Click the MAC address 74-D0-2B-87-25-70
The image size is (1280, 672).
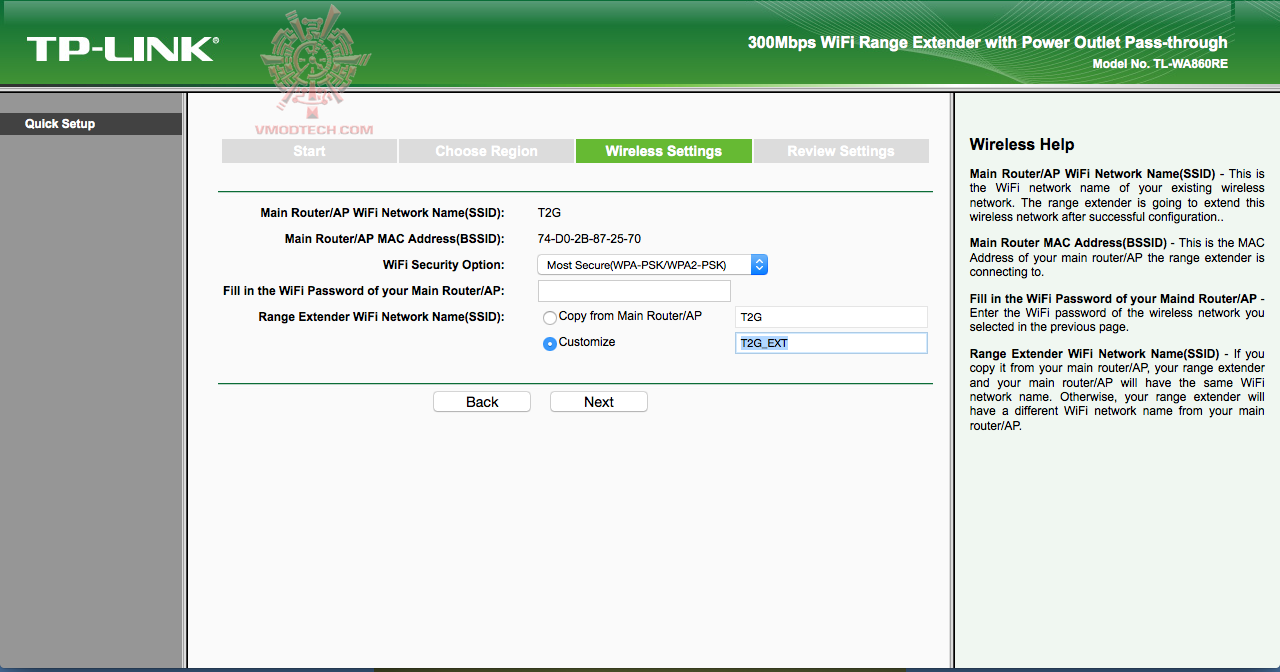(589, 239)
